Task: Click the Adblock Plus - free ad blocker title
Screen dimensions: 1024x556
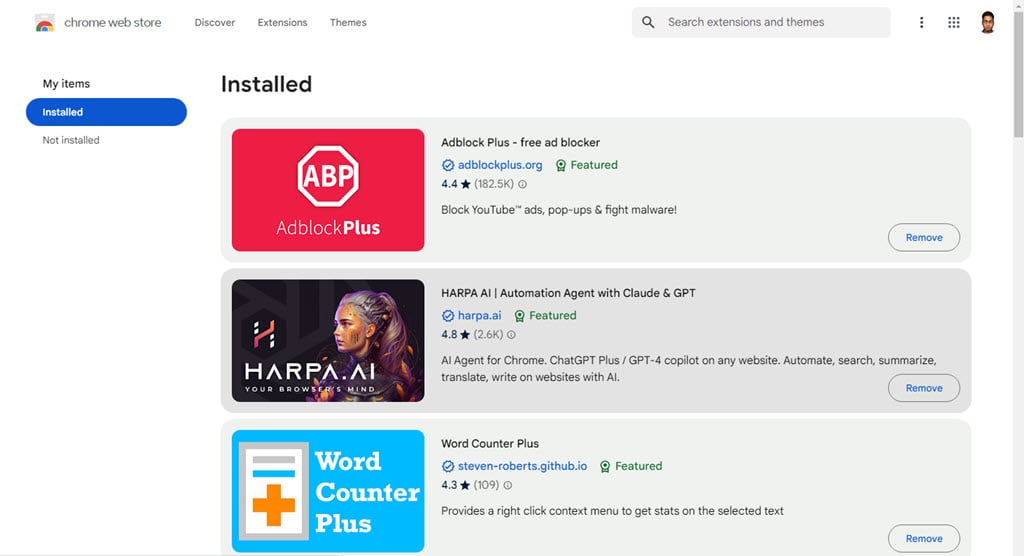Action: click(x=520, y=142)
